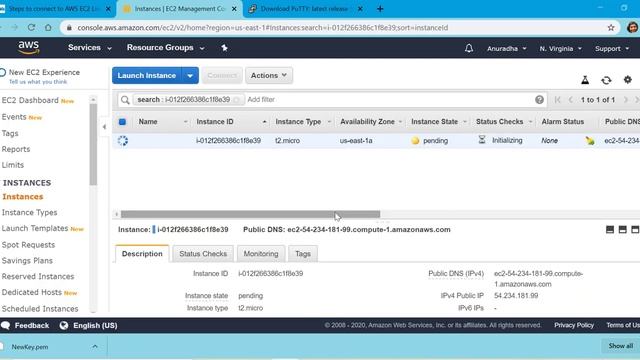640x360 pixels.
Task: Bookmark this page with the star
Action: 611,27
